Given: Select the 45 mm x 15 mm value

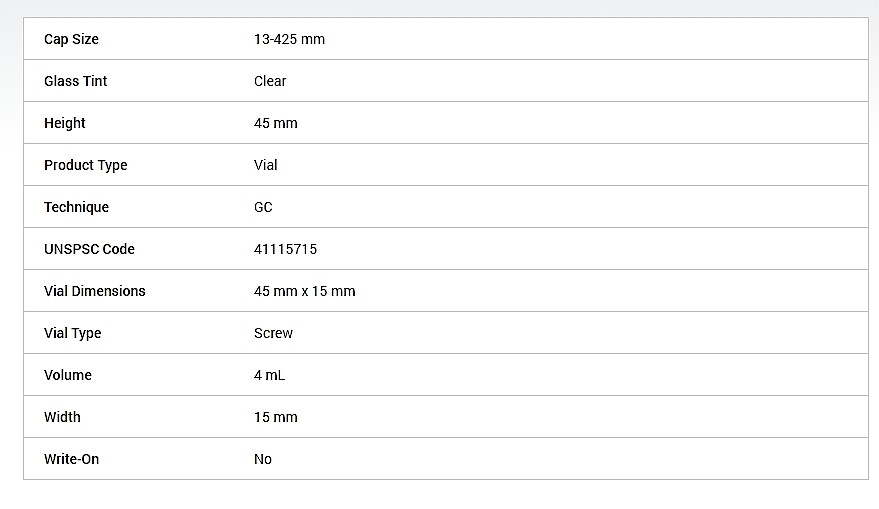Looking at the screenshot, I should click(x=304, y=291).
